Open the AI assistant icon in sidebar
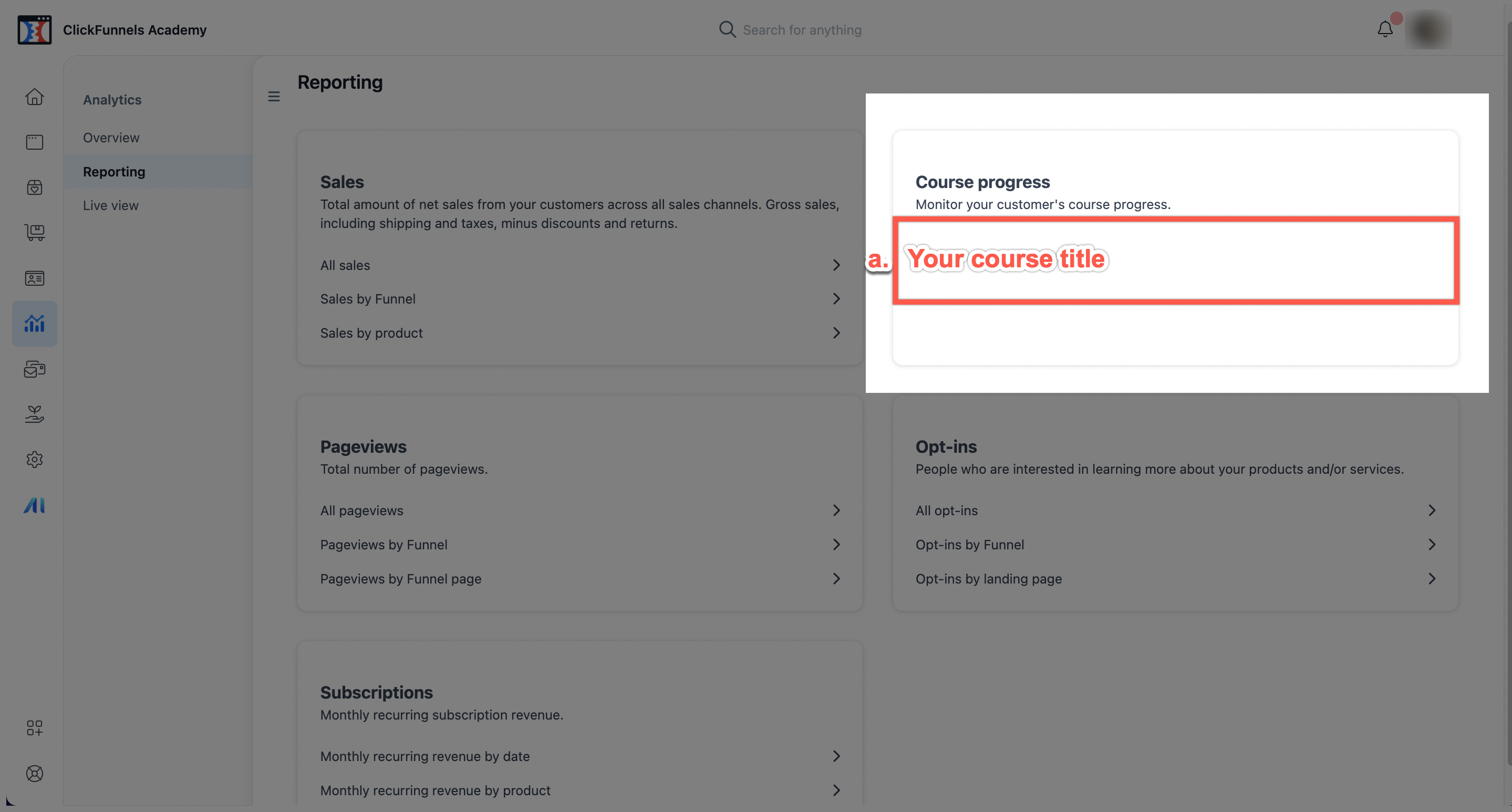 tap(34, 505)
